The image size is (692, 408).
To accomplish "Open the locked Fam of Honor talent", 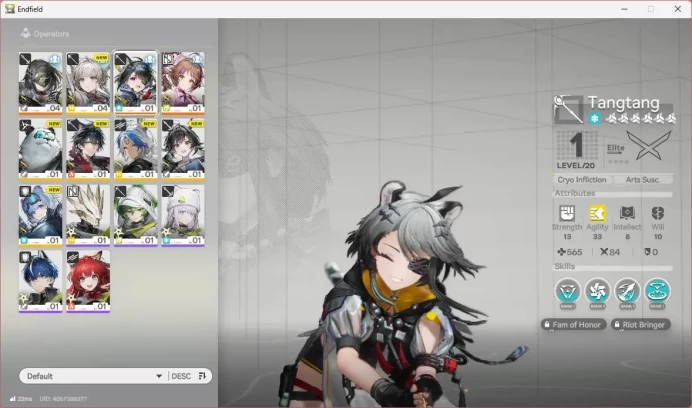I will click(573, 325).
